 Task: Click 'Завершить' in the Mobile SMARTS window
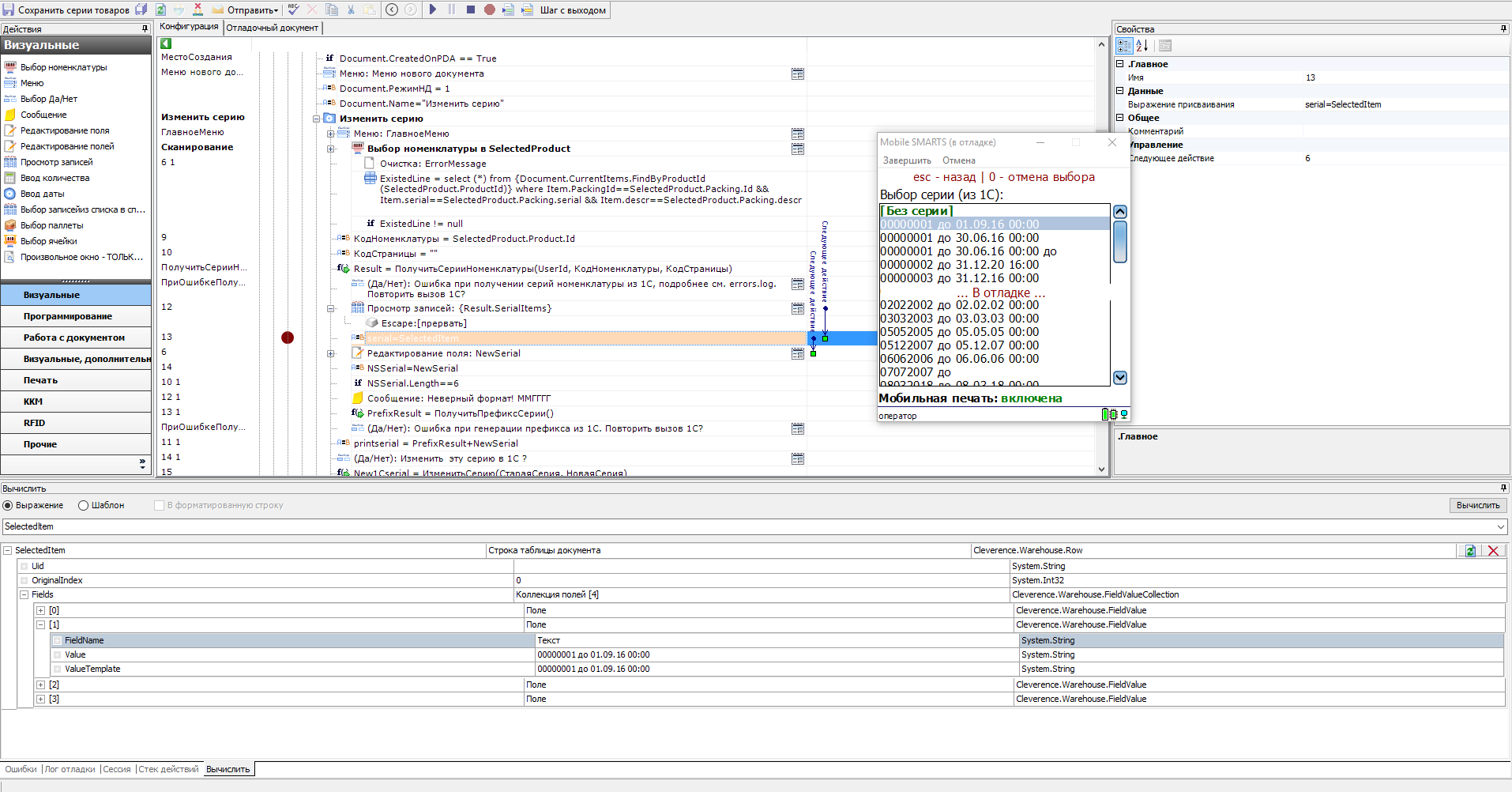[907, 160]
